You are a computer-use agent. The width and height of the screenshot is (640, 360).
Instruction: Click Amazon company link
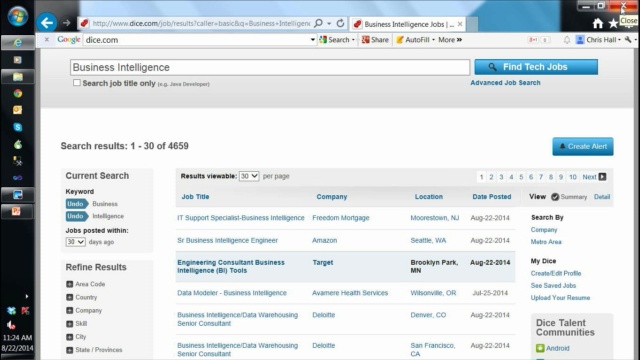coord(324,240)
